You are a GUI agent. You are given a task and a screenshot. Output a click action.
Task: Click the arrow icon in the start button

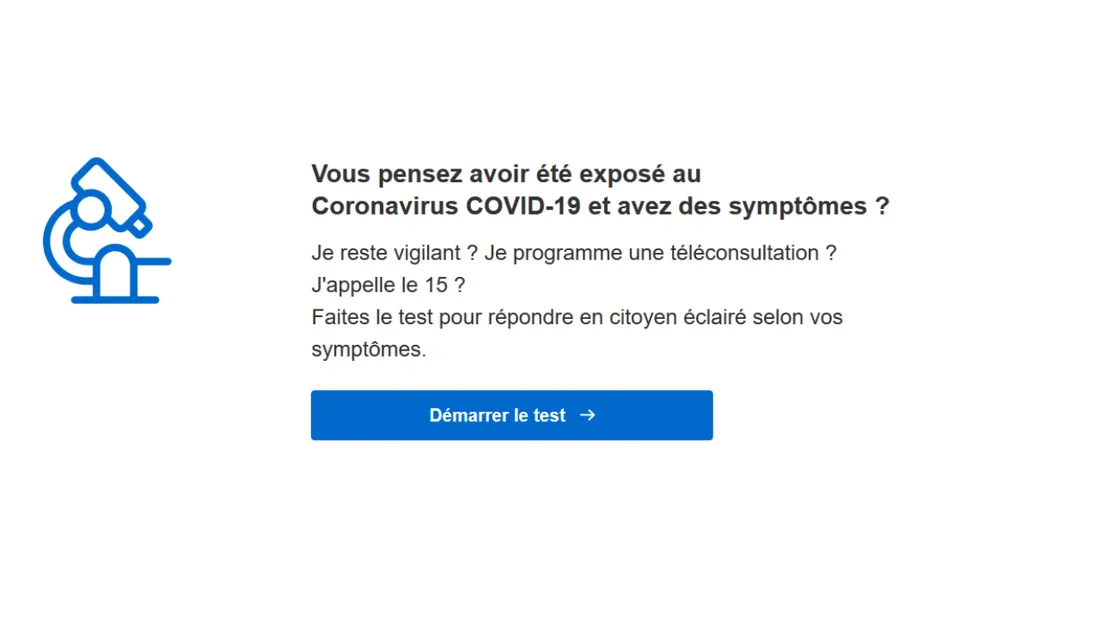pyautogui.click(x=588, y=415)
